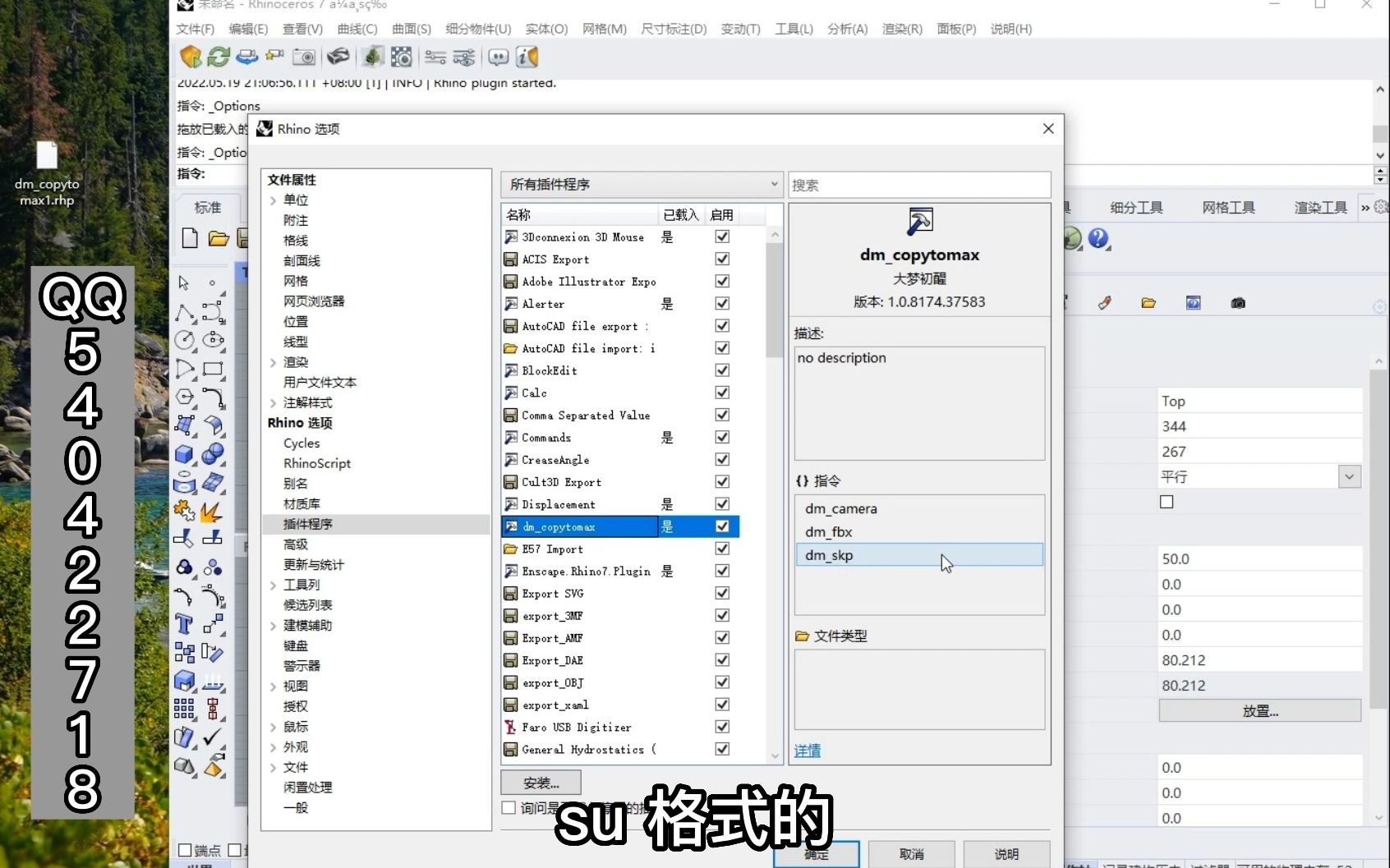
Task: Click the camera icon in right panel
Action: pos(1238,303)
